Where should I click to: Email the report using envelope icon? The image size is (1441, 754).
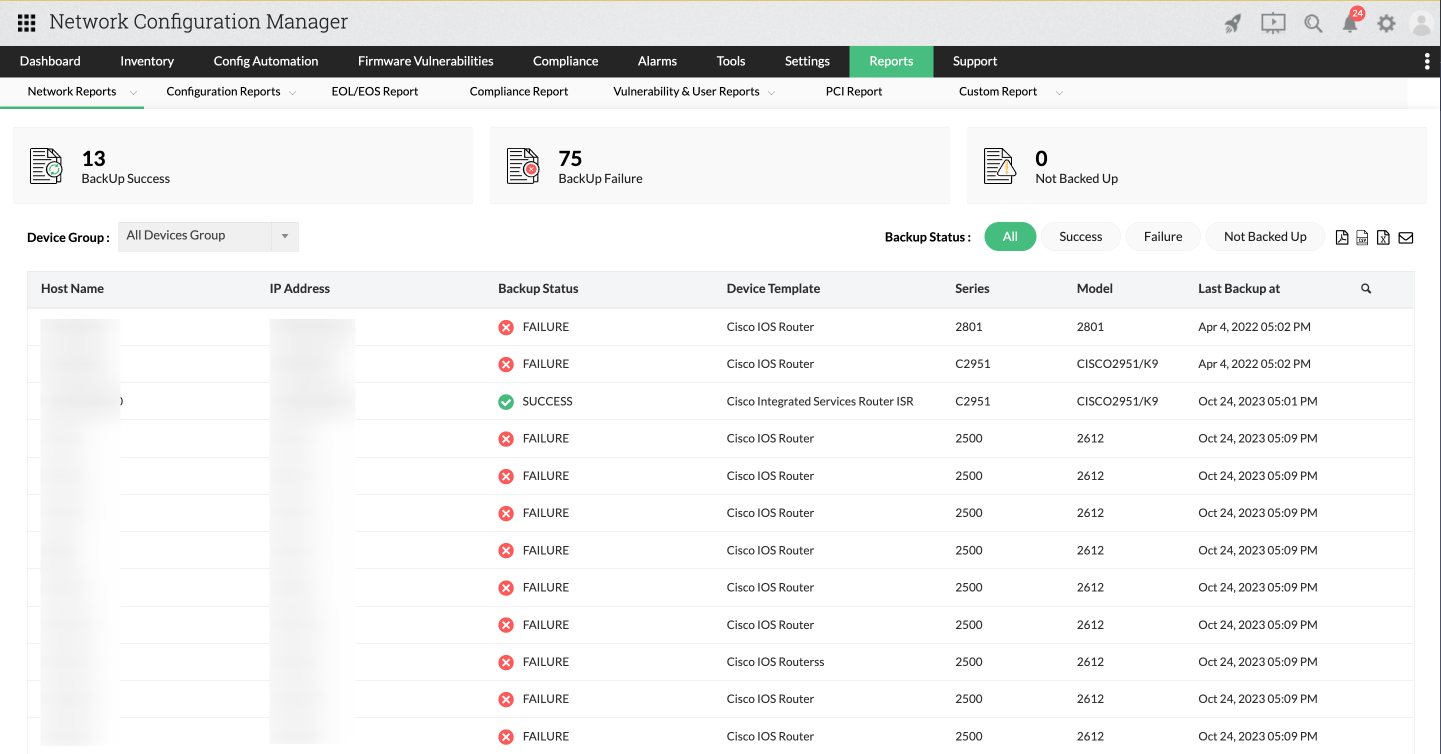[x=1406, y=237]
